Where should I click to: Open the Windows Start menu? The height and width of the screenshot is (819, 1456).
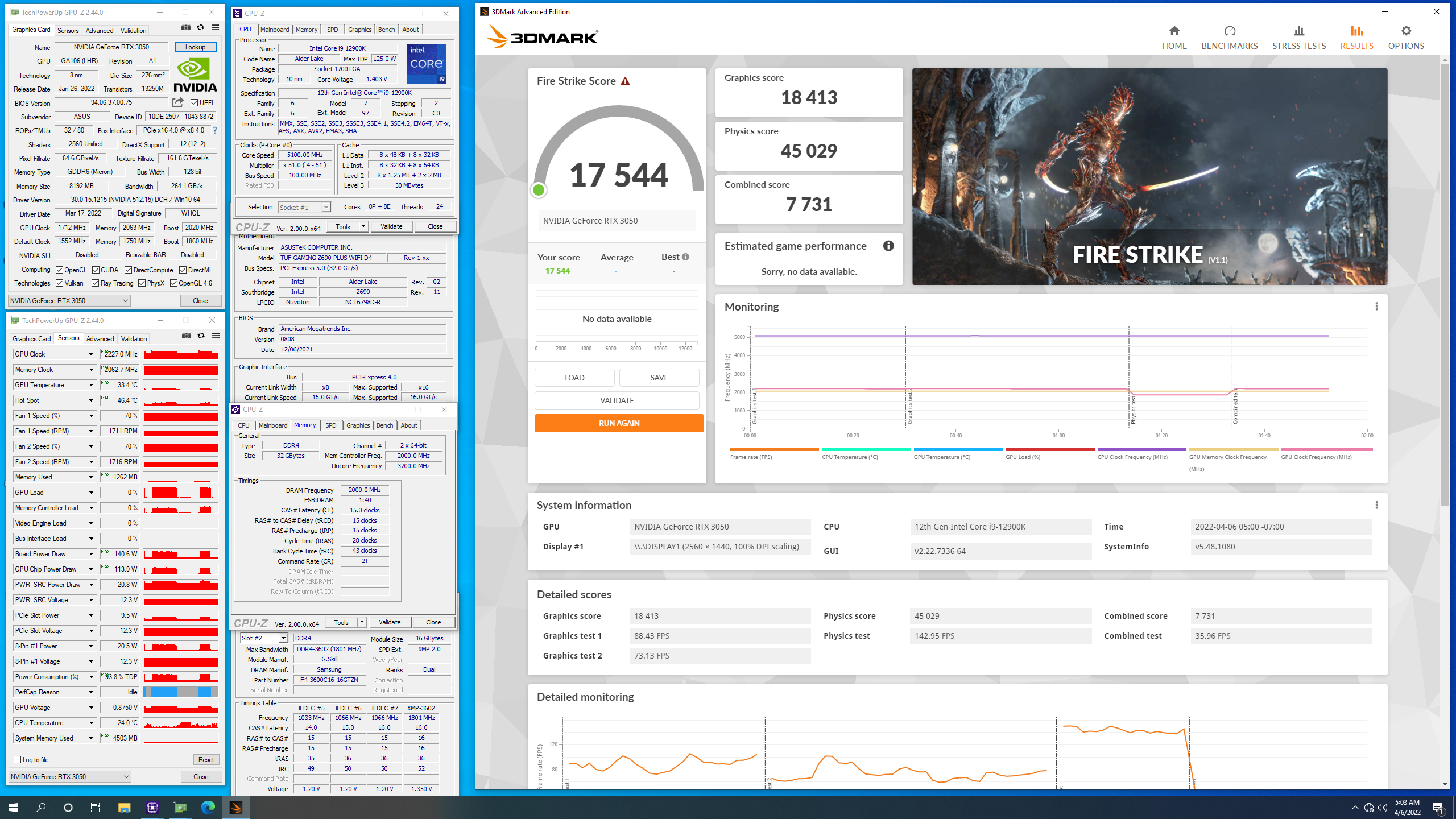14,807
